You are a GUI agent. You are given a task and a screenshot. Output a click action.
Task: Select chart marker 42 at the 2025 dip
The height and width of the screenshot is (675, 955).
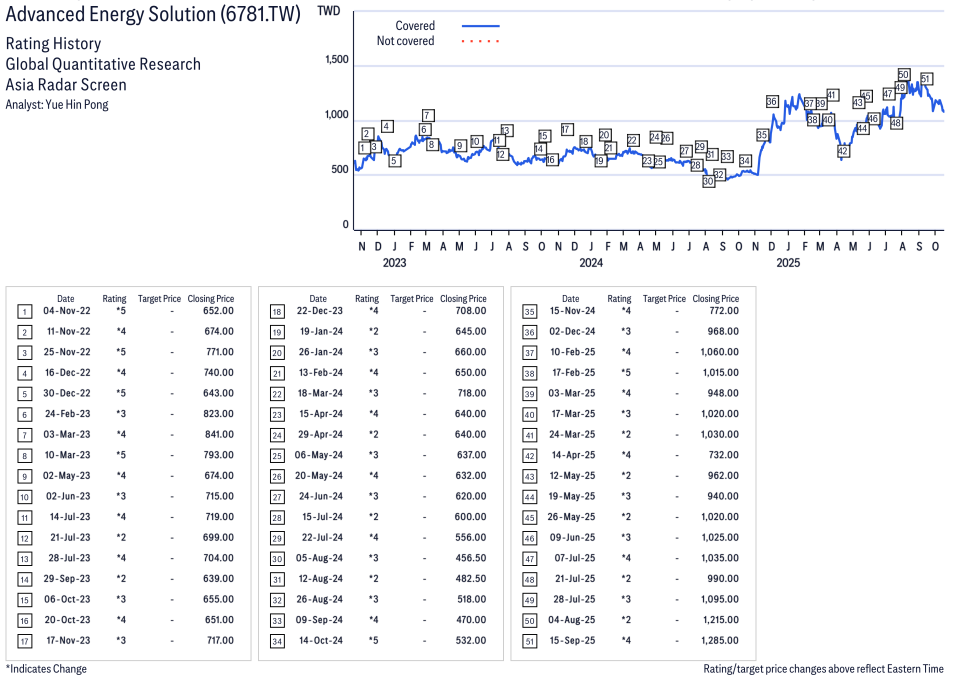pyautogui.click(x=843, y=151)
